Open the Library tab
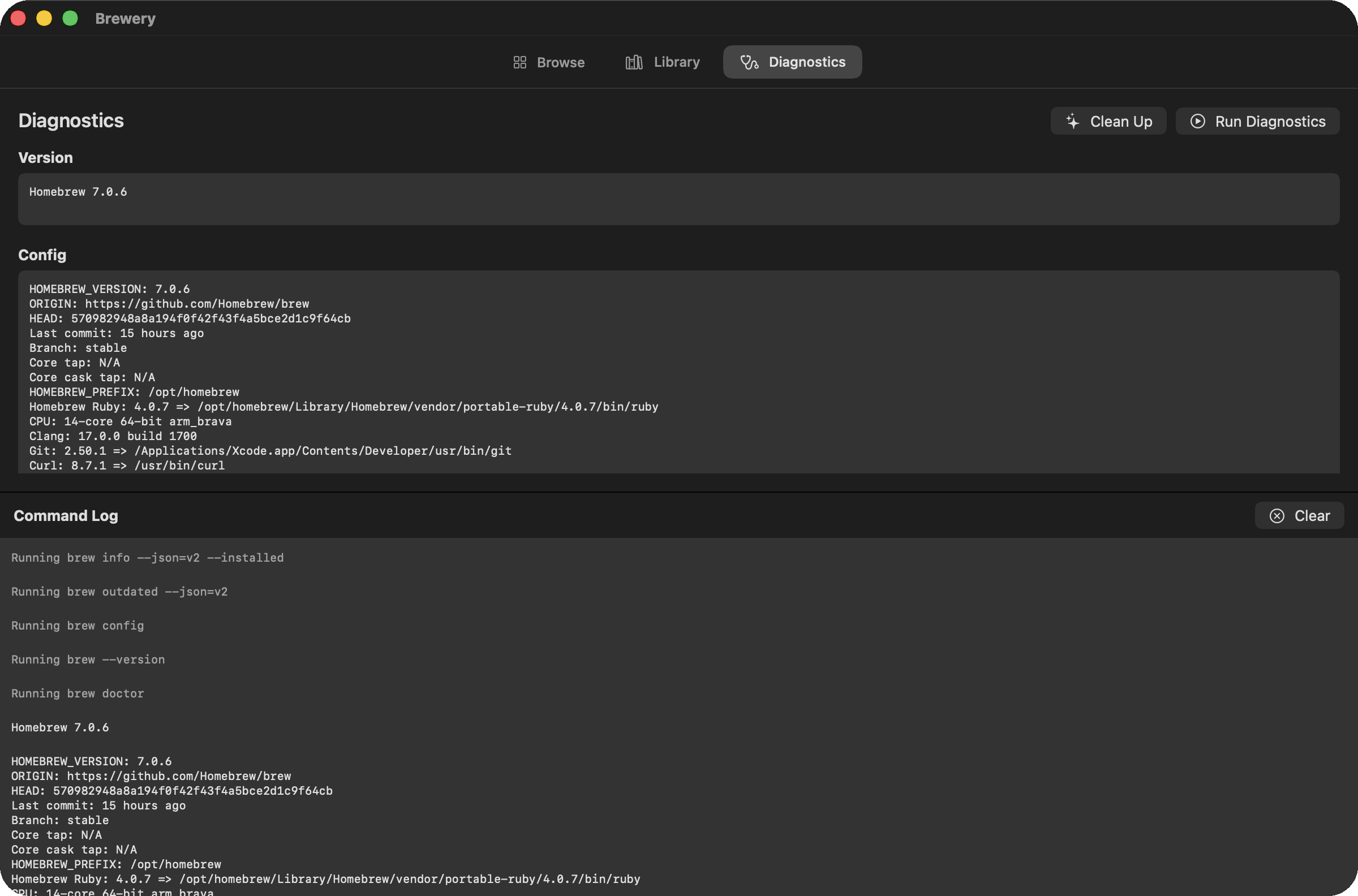 coord(663,62)
